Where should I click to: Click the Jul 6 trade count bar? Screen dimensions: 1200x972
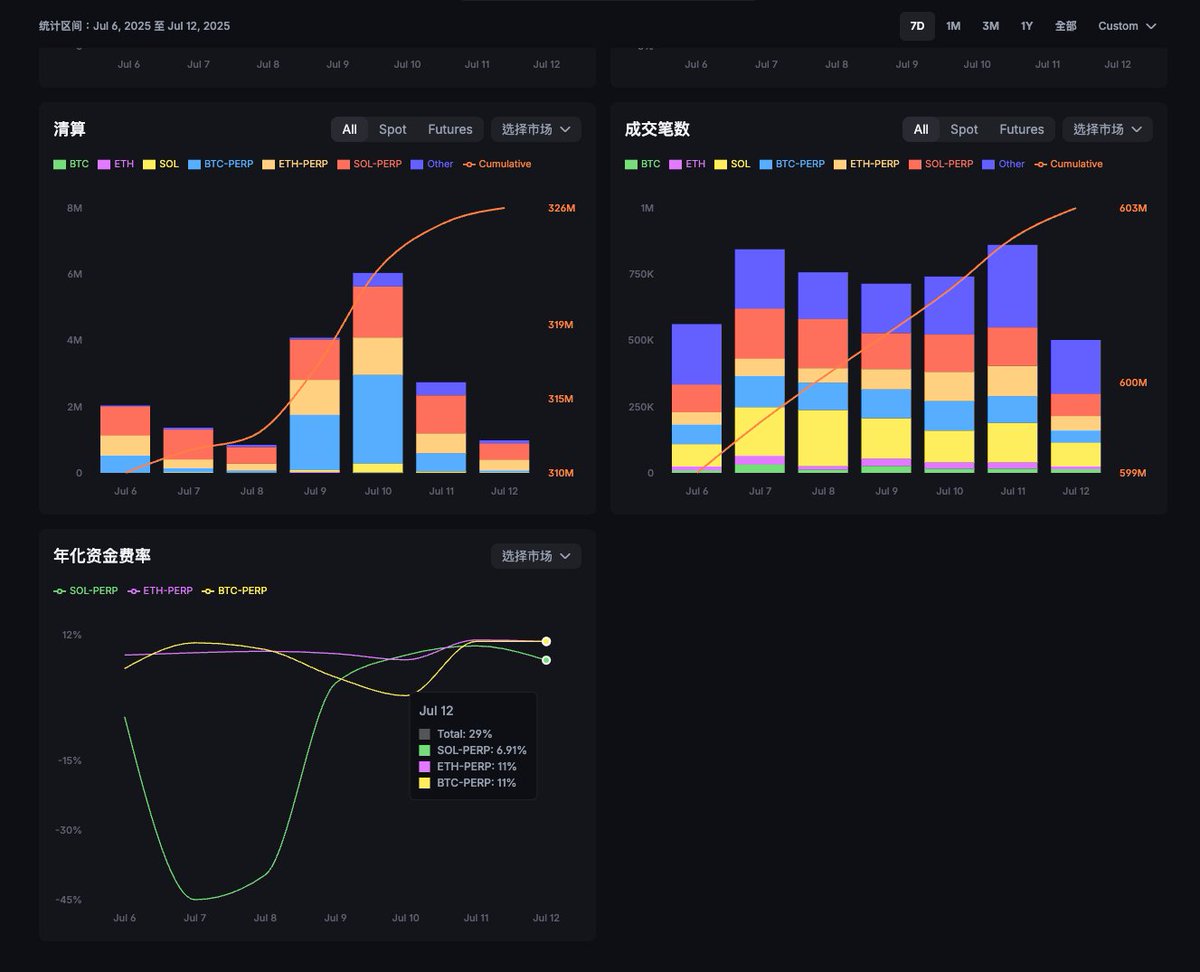697,398
